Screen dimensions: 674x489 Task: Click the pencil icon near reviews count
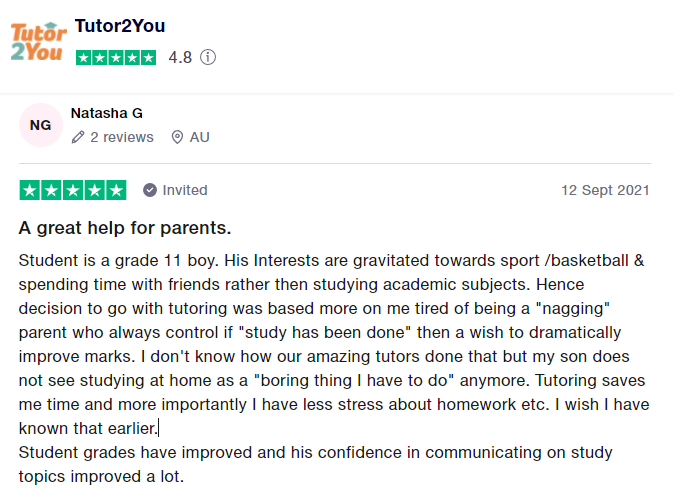pos(78,137)
